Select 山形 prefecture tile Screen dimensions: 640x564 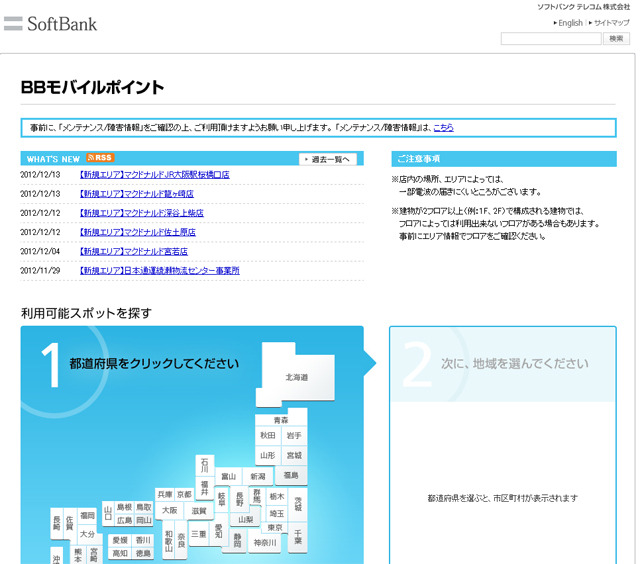(268, 455)
